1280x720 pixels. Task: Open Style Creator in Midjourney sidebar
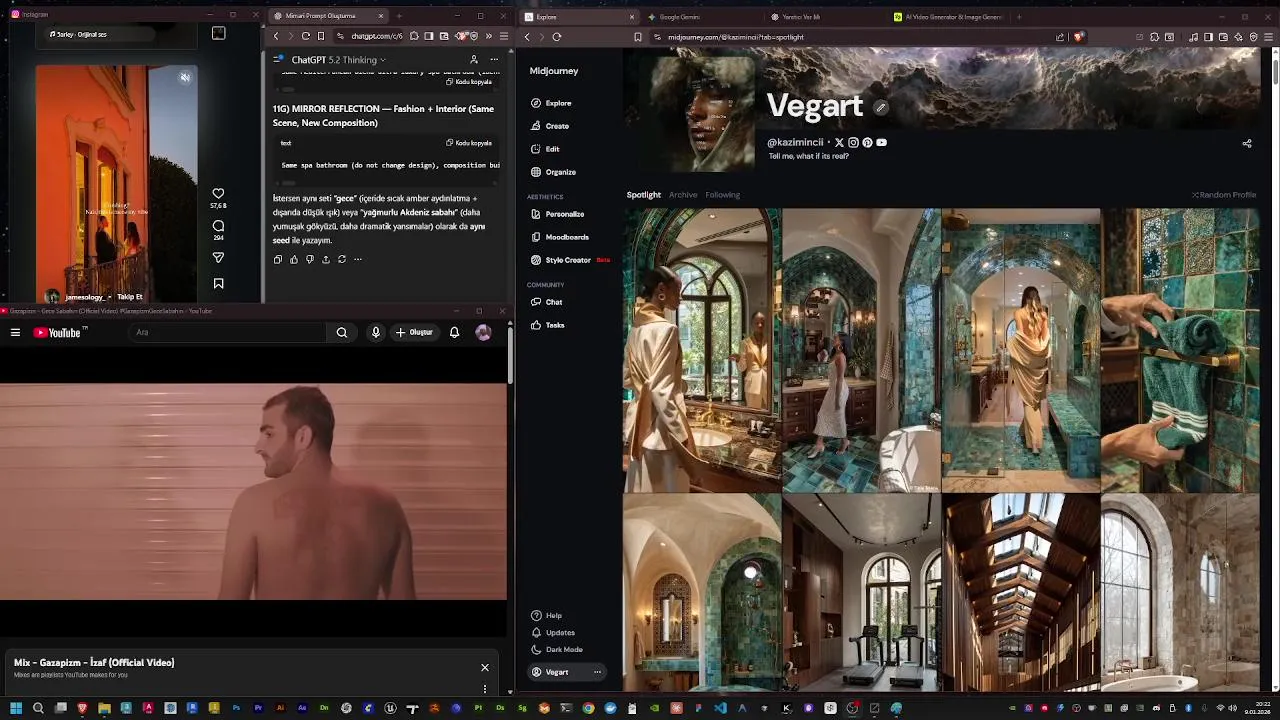click(x=569, y=260)
